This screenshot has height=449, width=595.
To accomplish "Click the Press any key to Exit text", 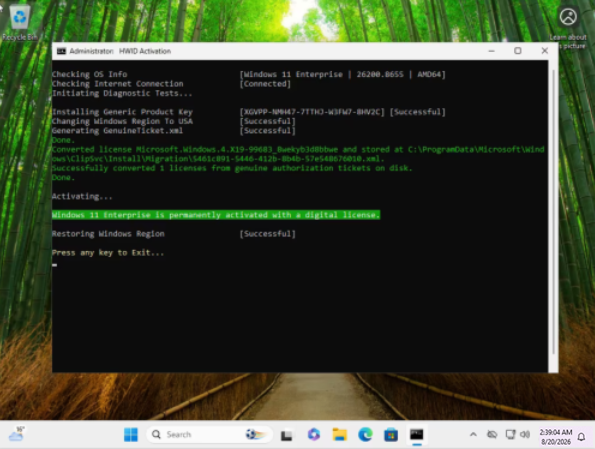I will pyautogui.click(x=108, y=253).
